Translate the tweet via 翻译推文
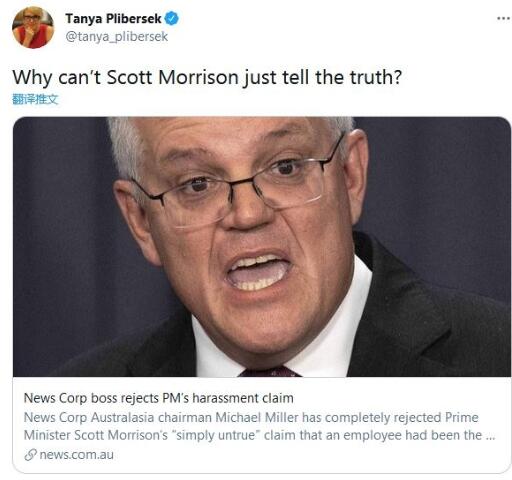 coord(35,99)
